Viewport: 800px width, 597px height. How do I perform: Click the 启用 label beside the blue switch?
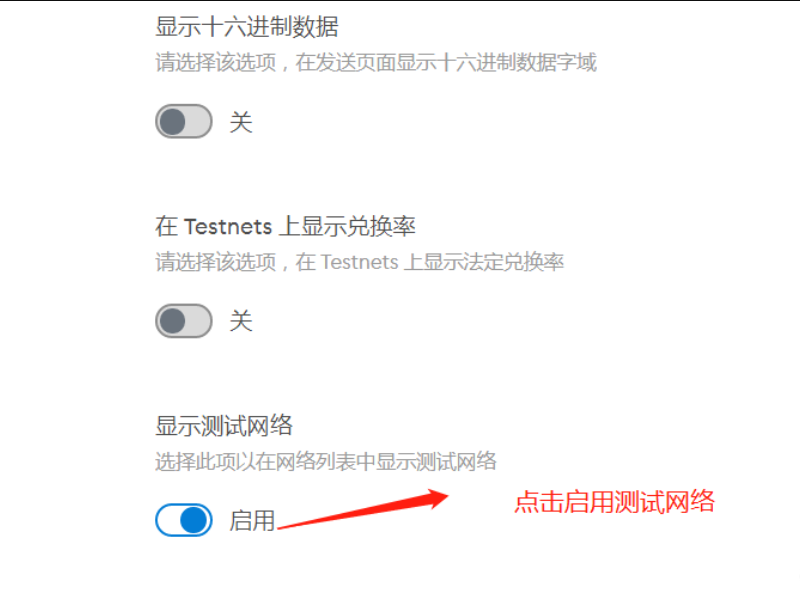pyautogui.click(x=252, y=521)
